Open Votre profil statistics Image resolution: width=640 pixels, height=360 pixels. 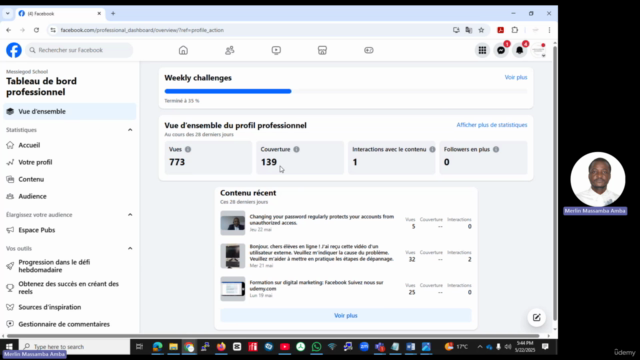(x=35, y=162)
